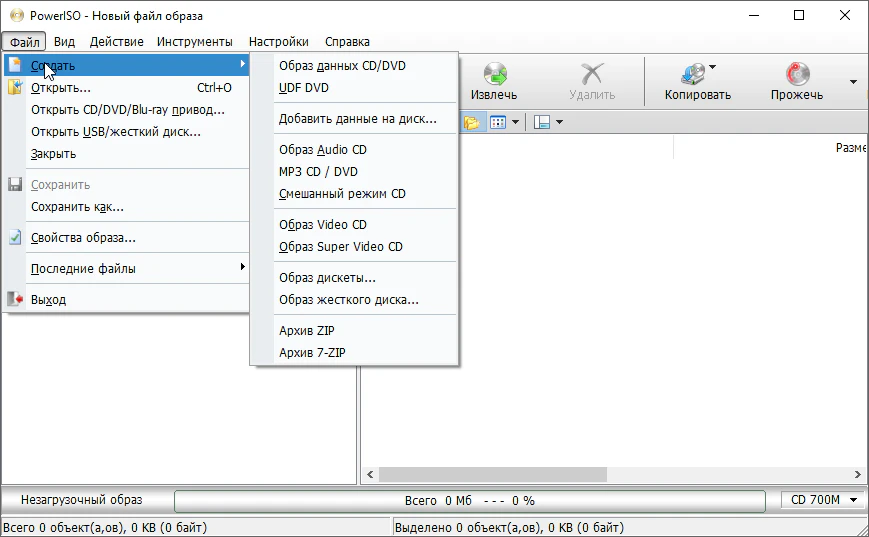The width and height of the screenshot is (869, 537).
Task: Click the Прожечь (Burn) disc icon
Action: click(797, 74)
